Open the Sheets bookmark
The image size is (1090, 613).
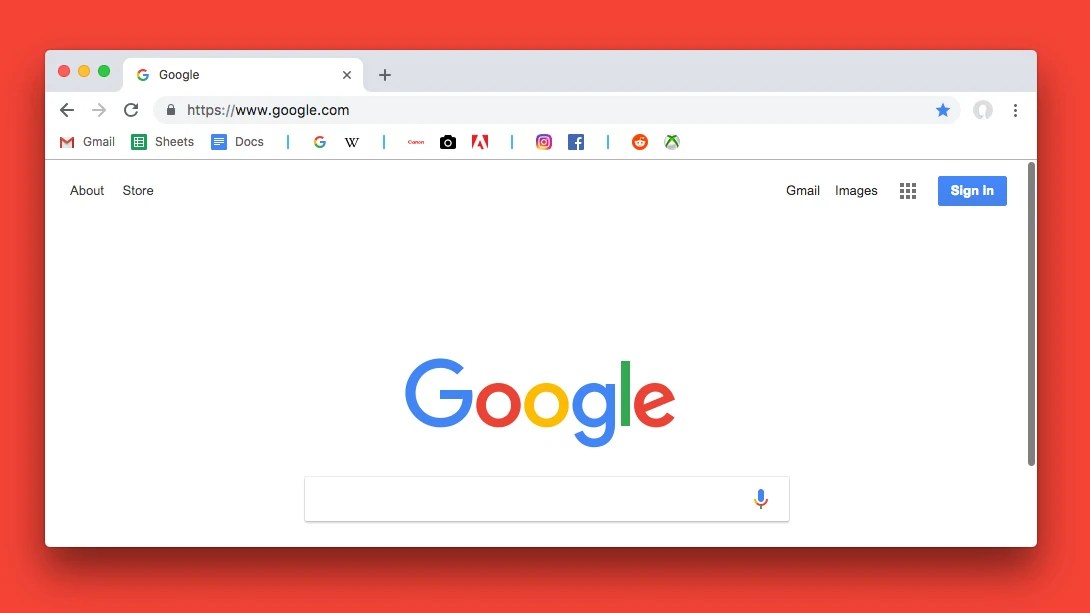click(163, 142)
